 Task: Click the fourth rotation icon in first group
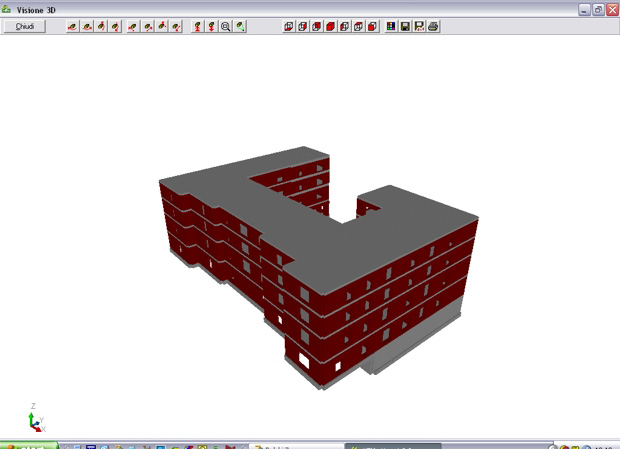click(x=115, y=26)
